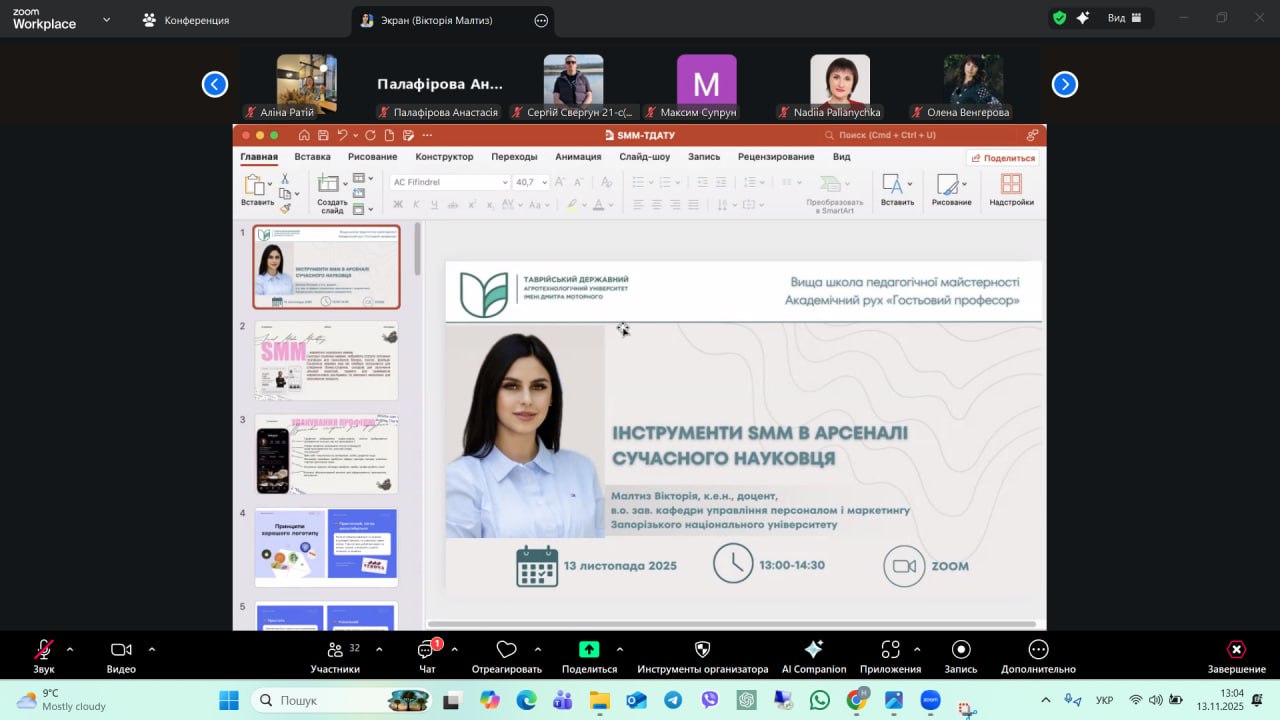Expand the video options arrow beside Видео
The width and height of the screenshot is (1280, 720).
(152, 649)
